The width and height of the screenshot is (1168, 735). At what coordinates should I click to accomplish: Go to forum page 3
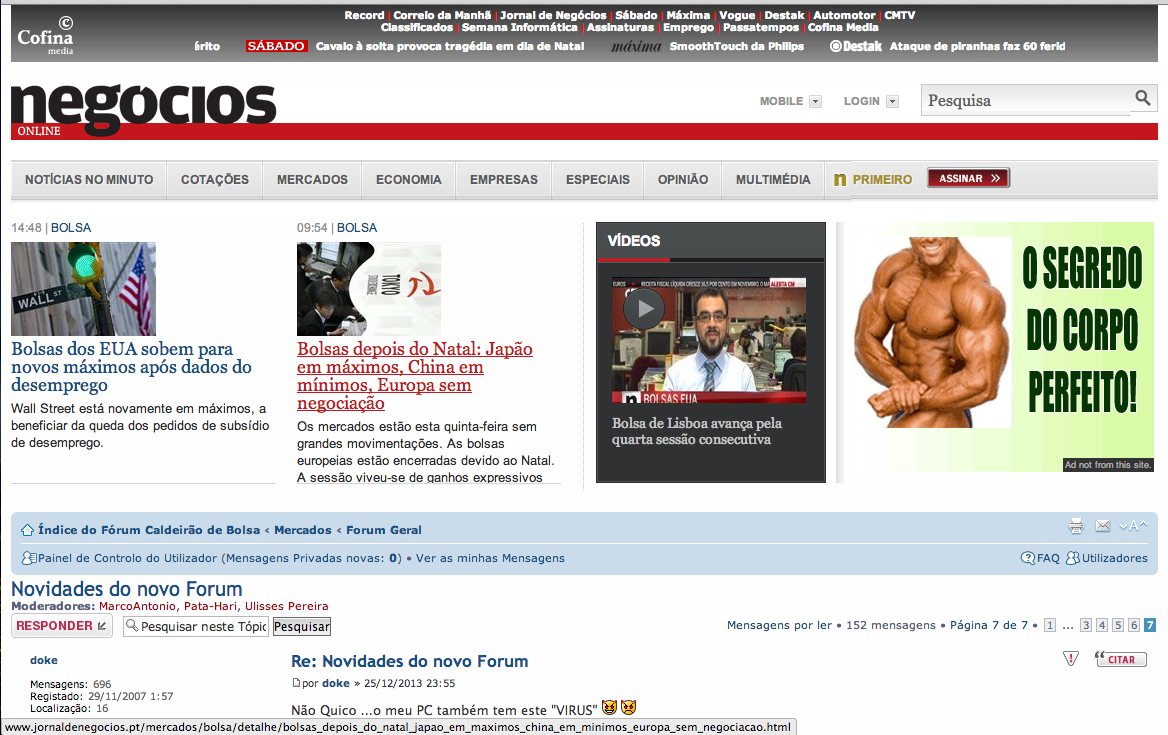click(x=1086, y=625)
